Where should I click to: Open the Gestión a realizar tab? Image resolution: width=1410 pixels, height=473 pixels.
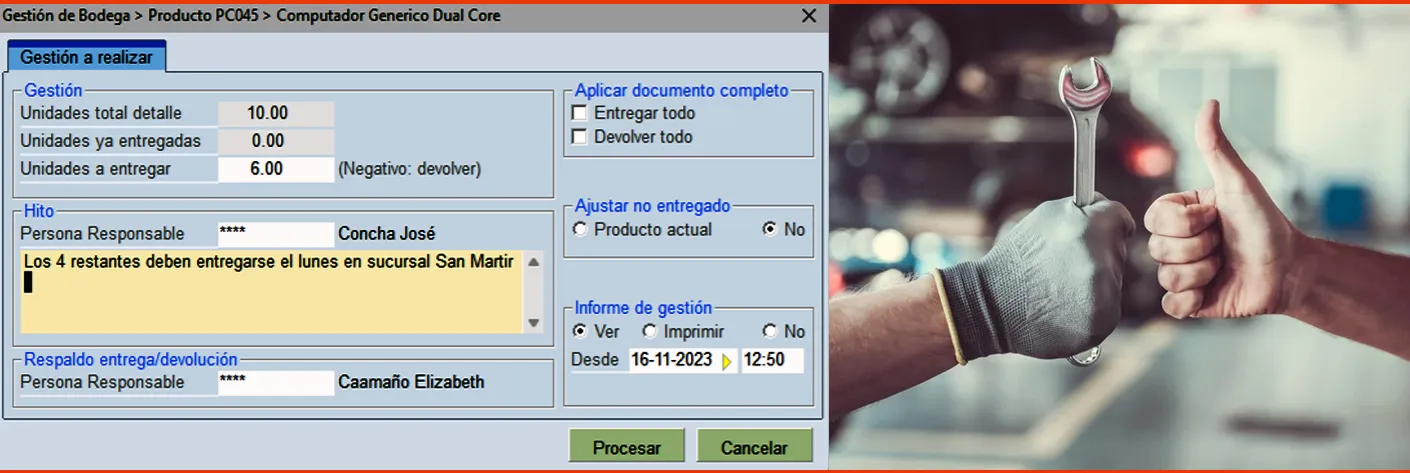coord(86,58)
